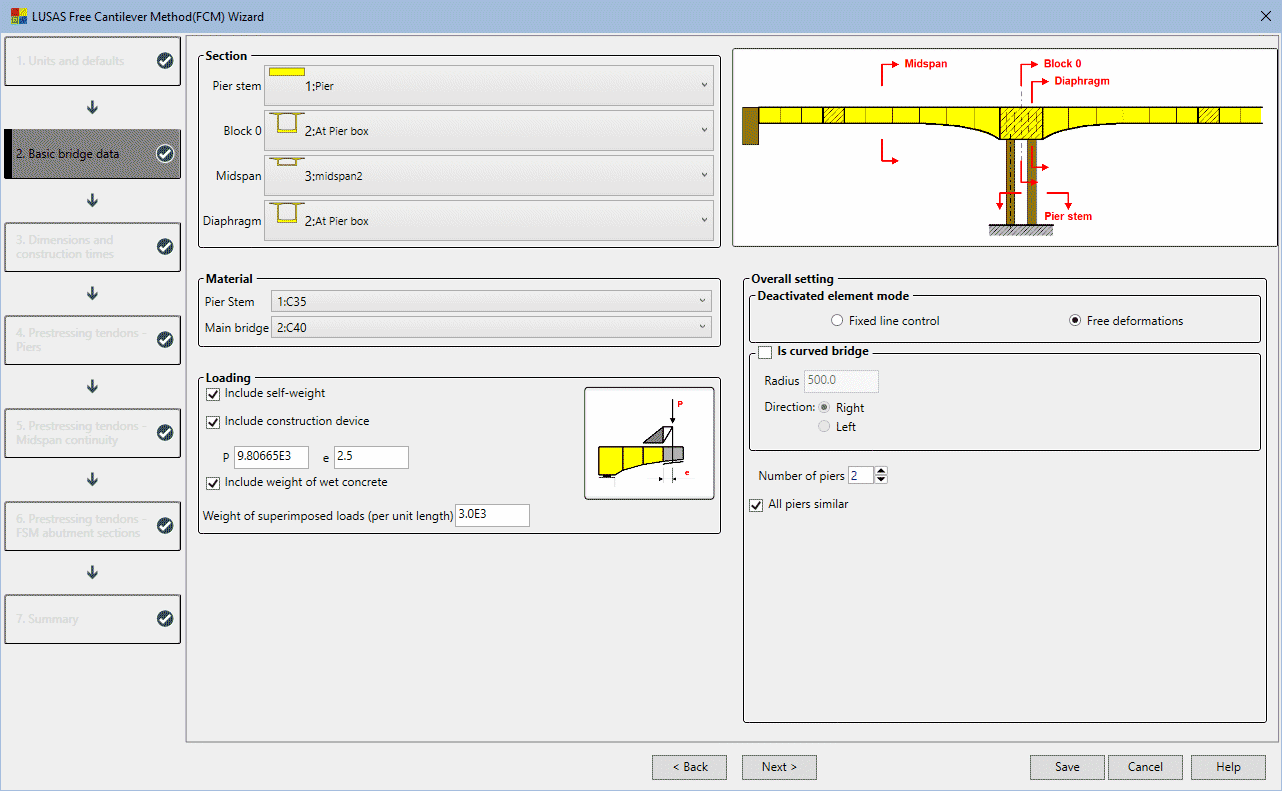Click checkmark icon on Summary step
This screenshot has height=791, width=1282.
point(165,619)
